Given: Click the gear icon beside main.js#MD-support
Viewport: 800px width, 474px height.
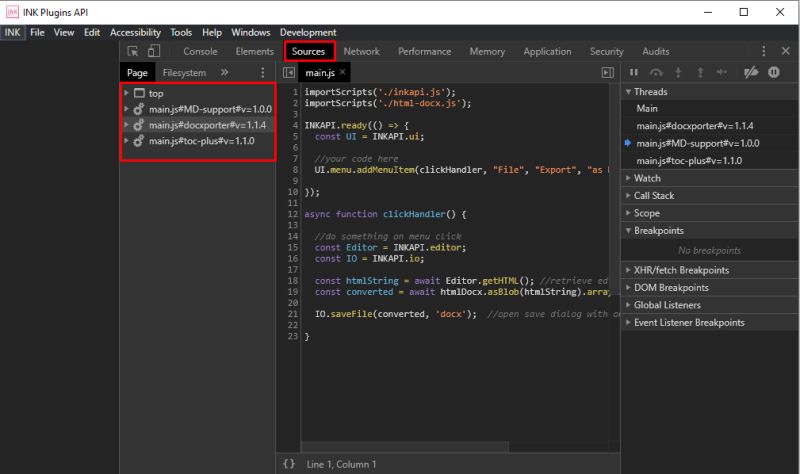Looking at the screenshot, I should click(138, 109).
